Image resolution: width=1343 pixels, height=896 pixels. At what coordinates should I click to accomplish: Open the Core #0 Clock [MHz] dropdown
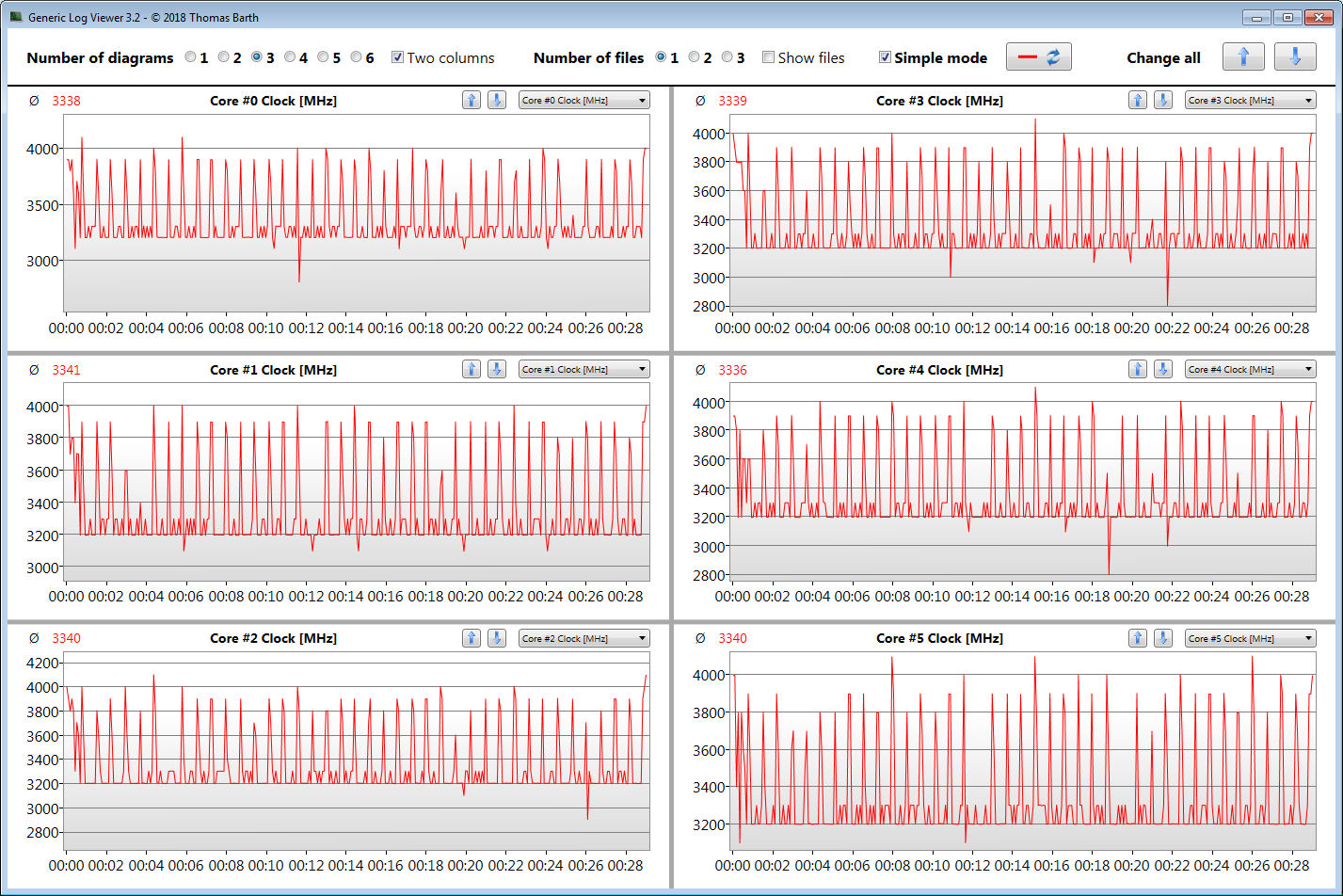click(x=584, y=101)
